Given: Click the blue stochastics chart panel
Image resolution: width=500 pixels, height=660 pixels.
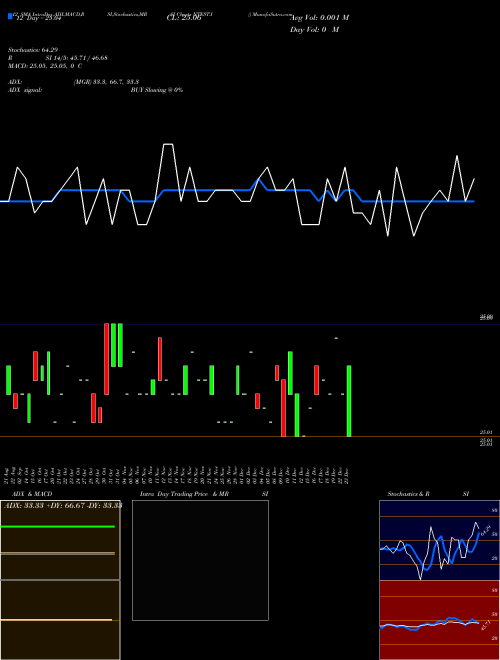Looking at the screenshot, I should point(439,540).
